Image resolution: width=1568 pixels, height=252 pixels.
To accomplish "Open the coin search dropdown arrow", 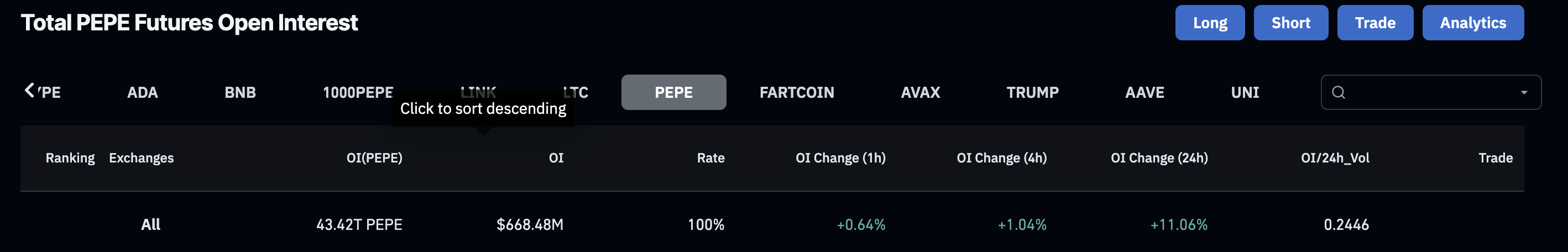I will (x=1524, y=92).
